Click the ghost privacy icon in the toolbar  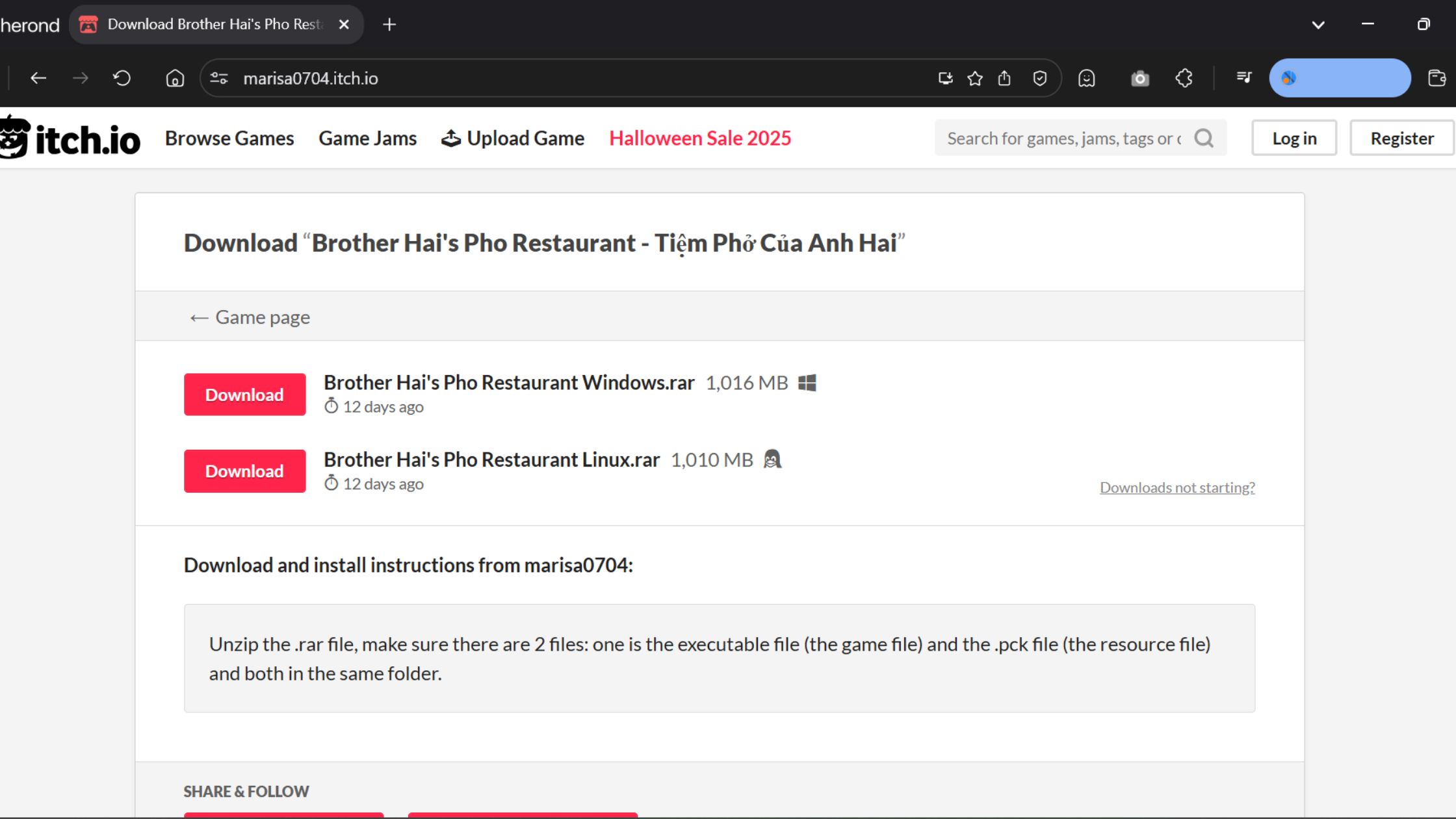pyautogui.click(x=1087, y=77)
